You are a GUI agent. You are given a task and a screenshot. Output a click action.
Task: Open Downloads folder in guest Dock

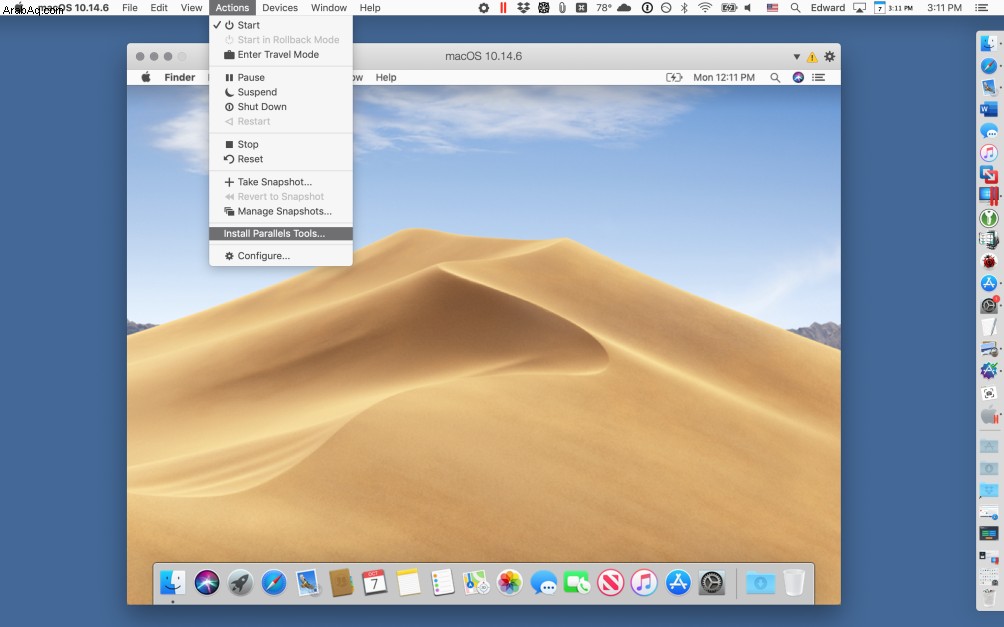760,583
